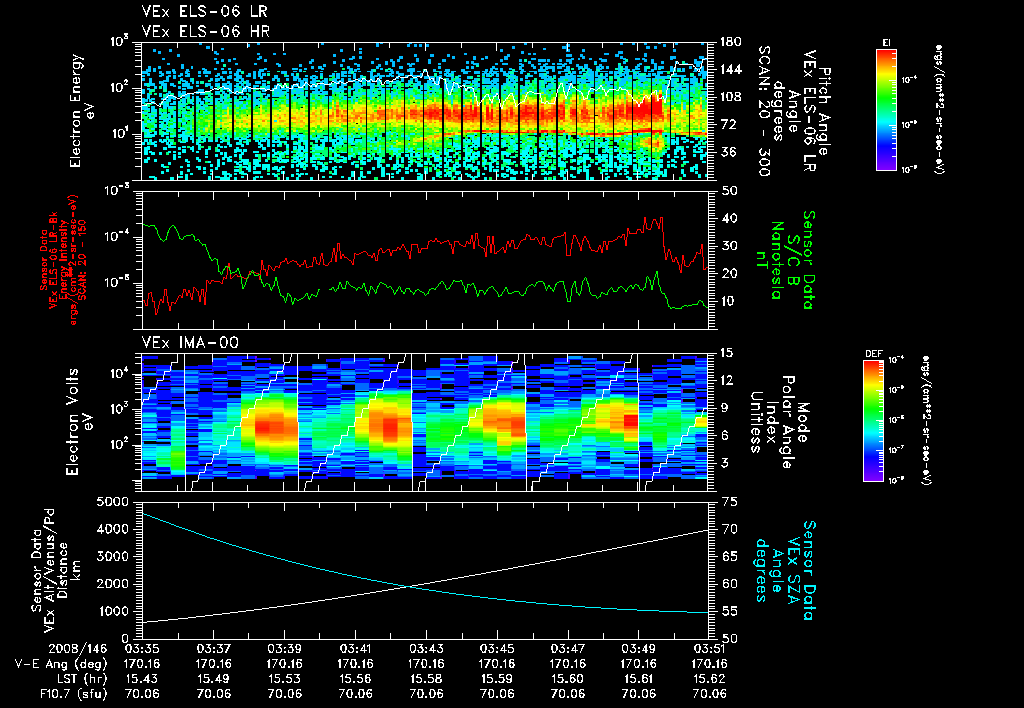Viewport: 1024px width, 708px height.
Task: Click the 'Electron Energy eV' axis label
Action: (83, 110)
